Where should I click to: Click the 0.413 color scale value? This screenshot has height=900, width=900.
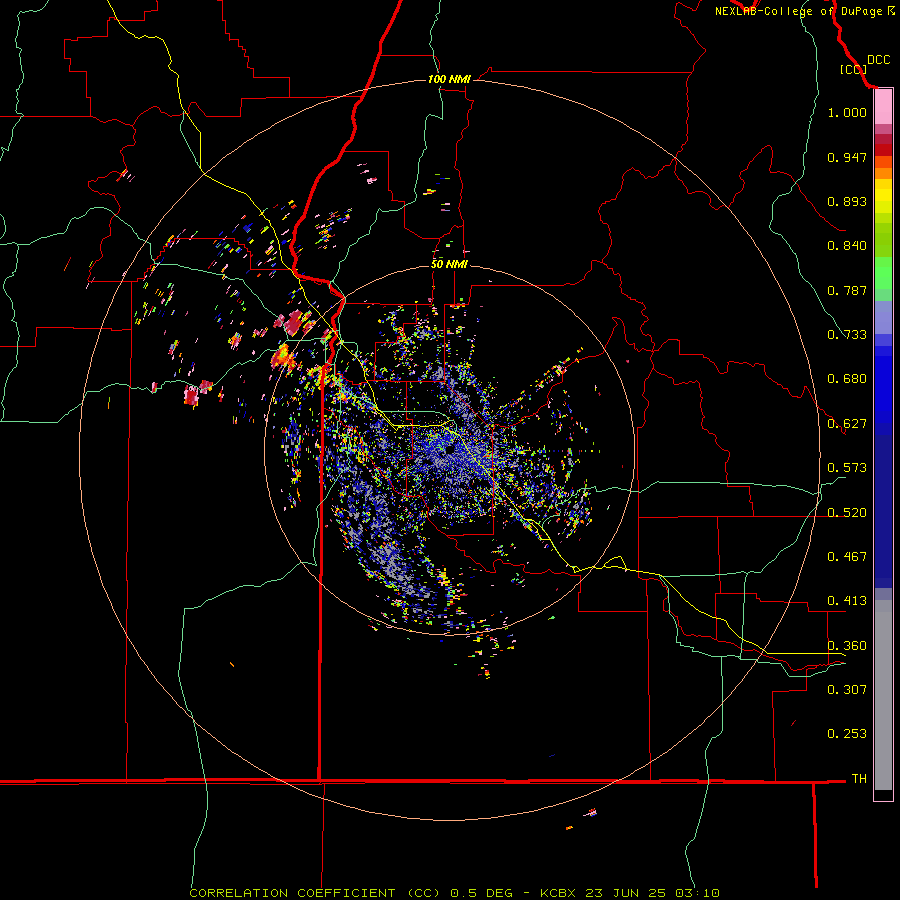coord(847,601)
